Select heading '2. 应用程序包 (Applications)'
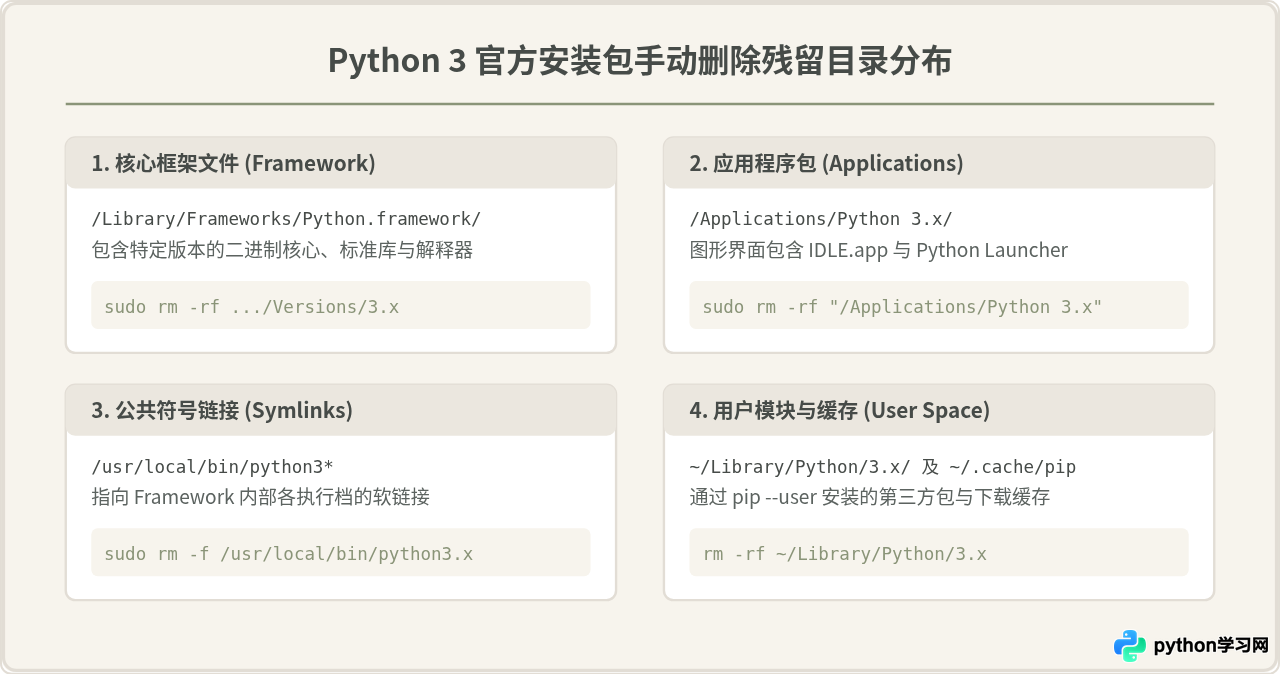1280x674 pixels. [x=826, y=163]
